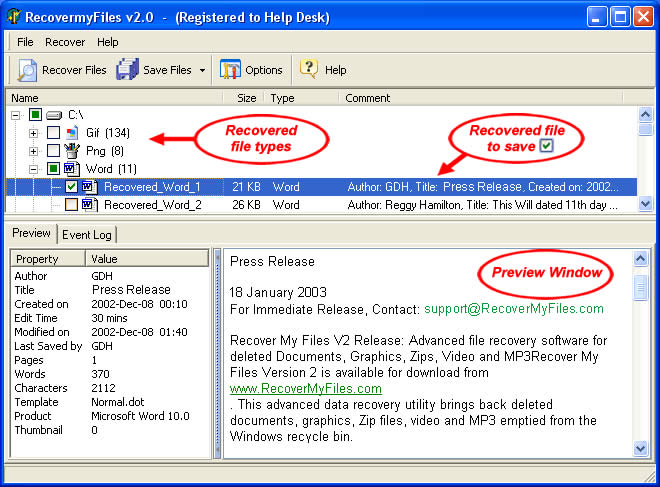The image size is (660, 487).
Task: Open the Recover menu
Action: click(x=65, y=42)
